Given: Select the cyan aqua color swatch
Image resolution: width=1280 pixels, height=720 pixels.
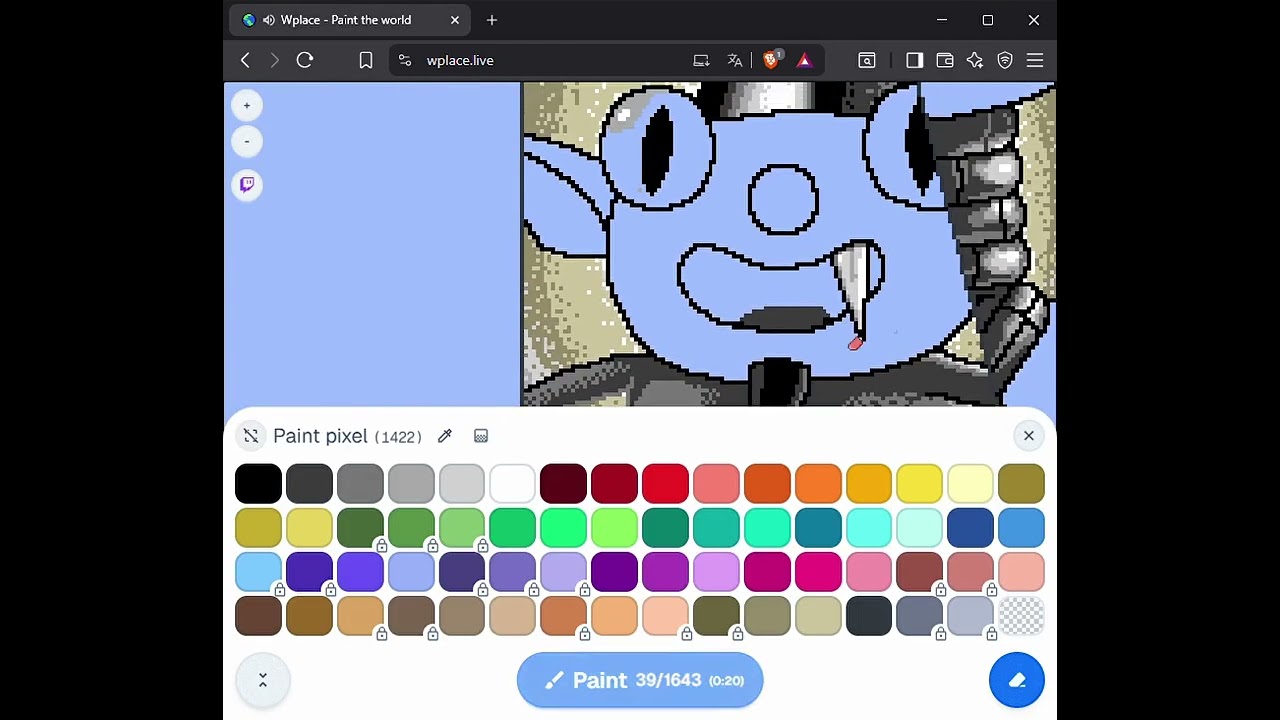Looking at the screenshot, I should click(x=869, y=528).
